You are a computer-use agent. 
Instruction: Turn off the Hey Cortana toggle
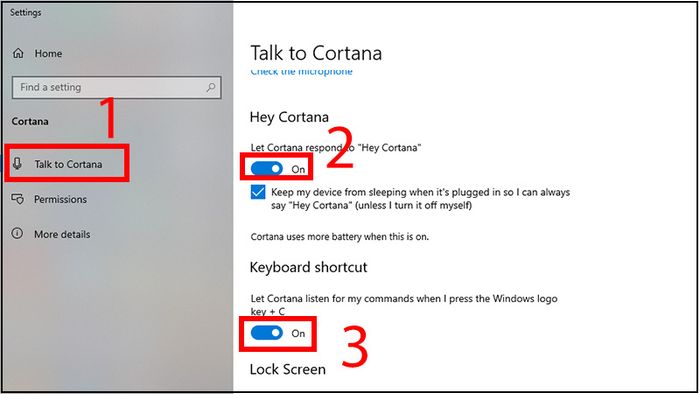pos(267,169)
